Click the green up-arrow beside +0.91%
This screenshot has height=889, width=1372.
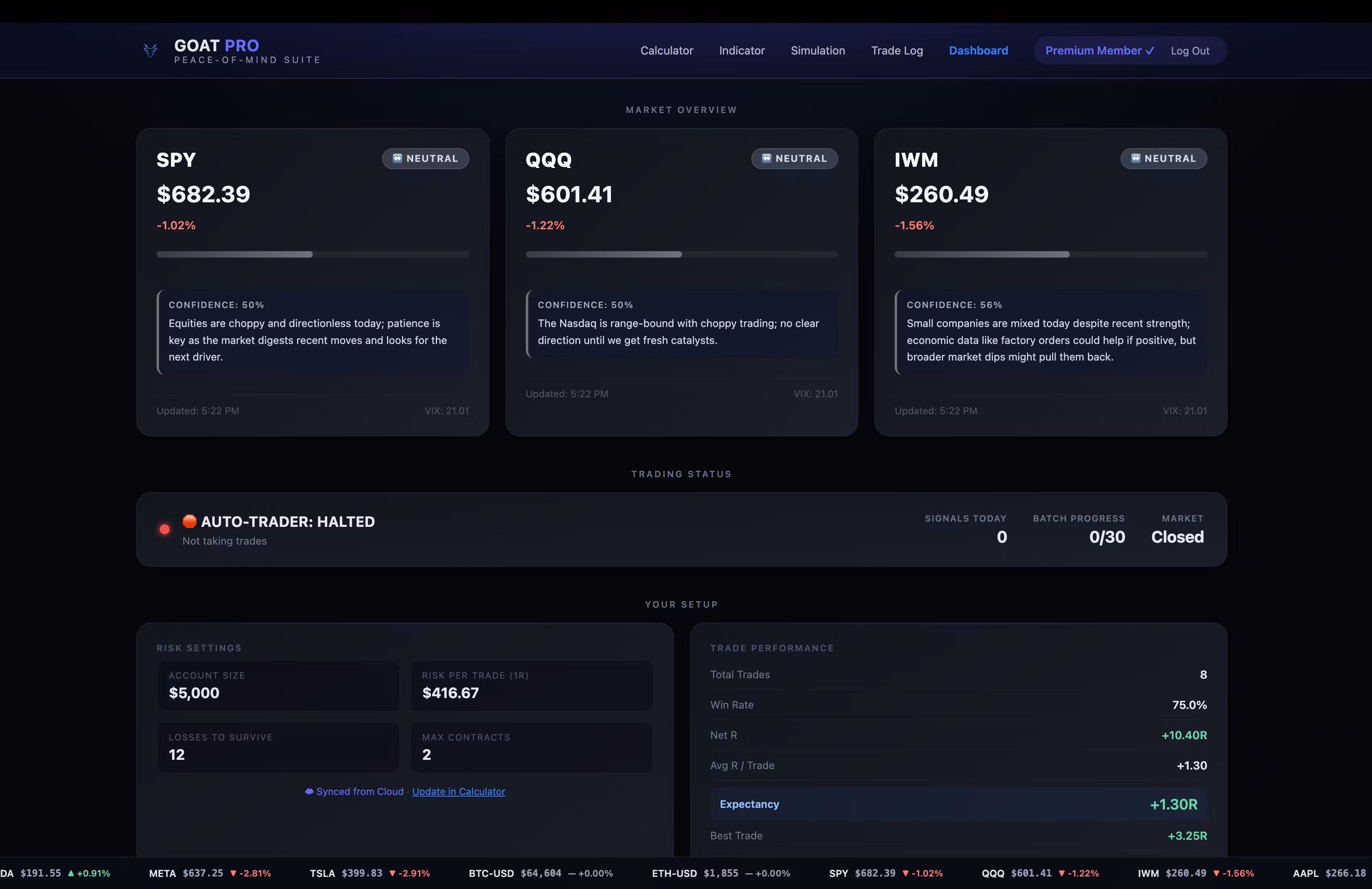[71, 873]
